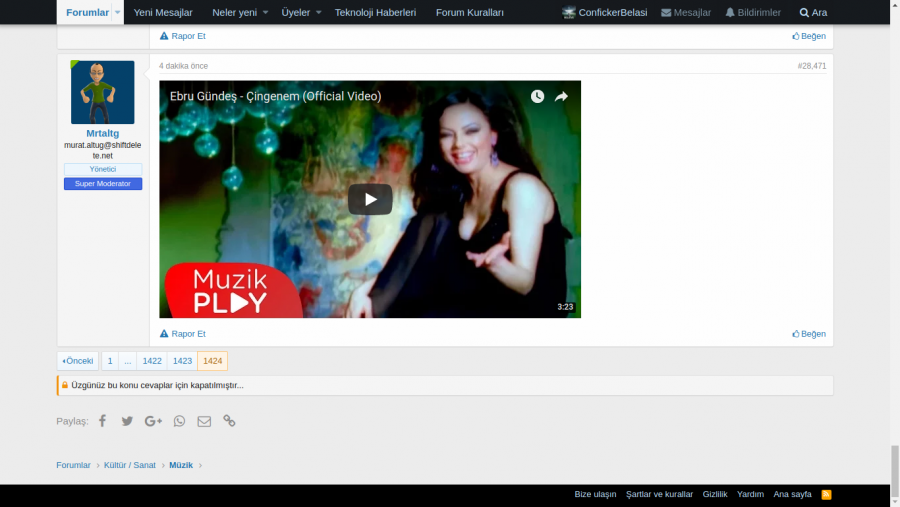Go to previous page with Önceki
The image size is (900, 507).
click(x=77, y=361)
